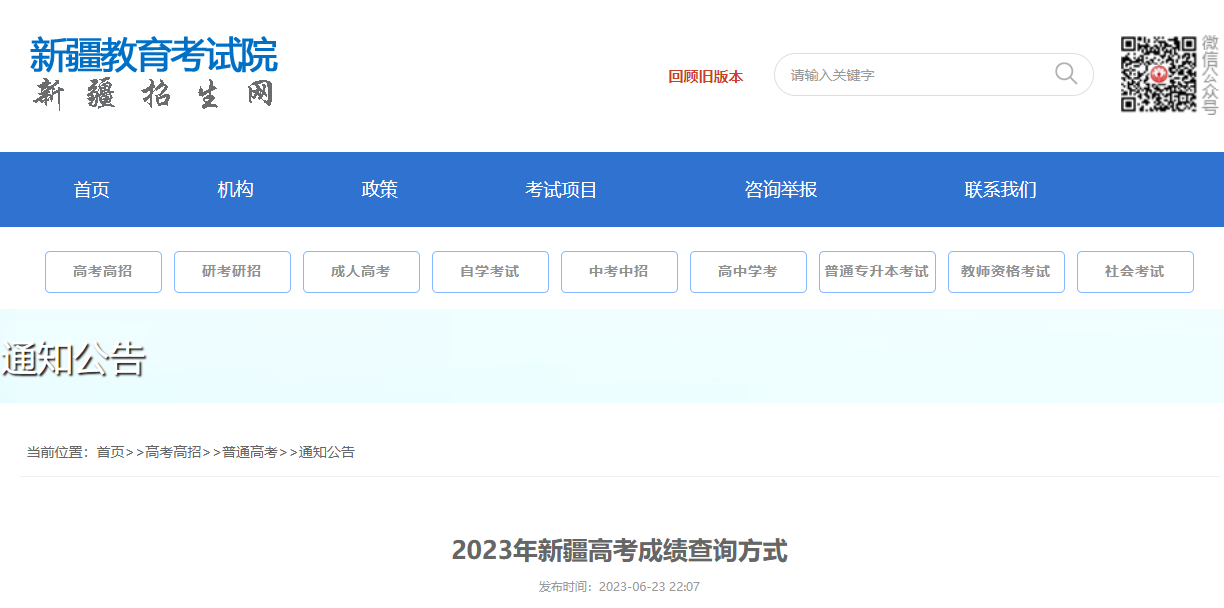This screenshot has width=1224, height=608.
Task: Choose the 中考中招 category button
Action: [x=619, y=272]
